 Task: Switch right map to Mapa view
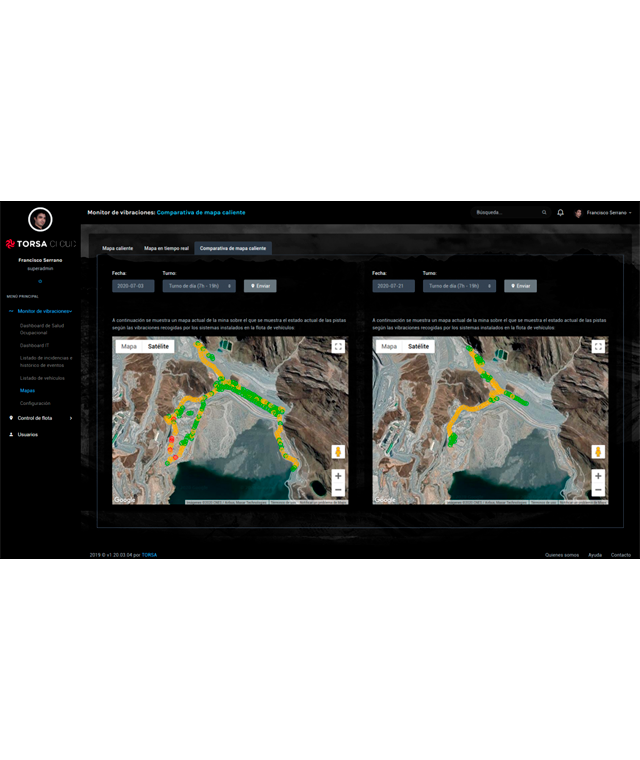pyautogui.click(x=389, y=346)
